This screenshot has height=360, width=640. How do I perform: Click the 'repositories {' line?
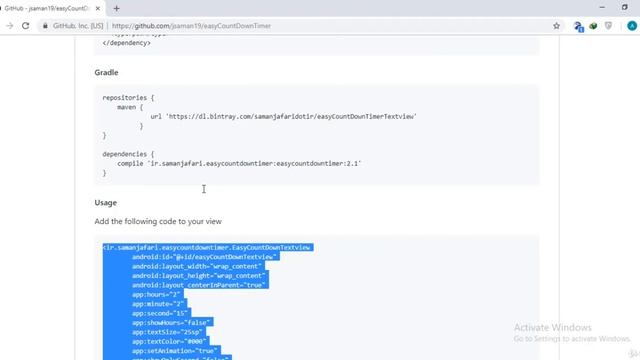point(128,98)
